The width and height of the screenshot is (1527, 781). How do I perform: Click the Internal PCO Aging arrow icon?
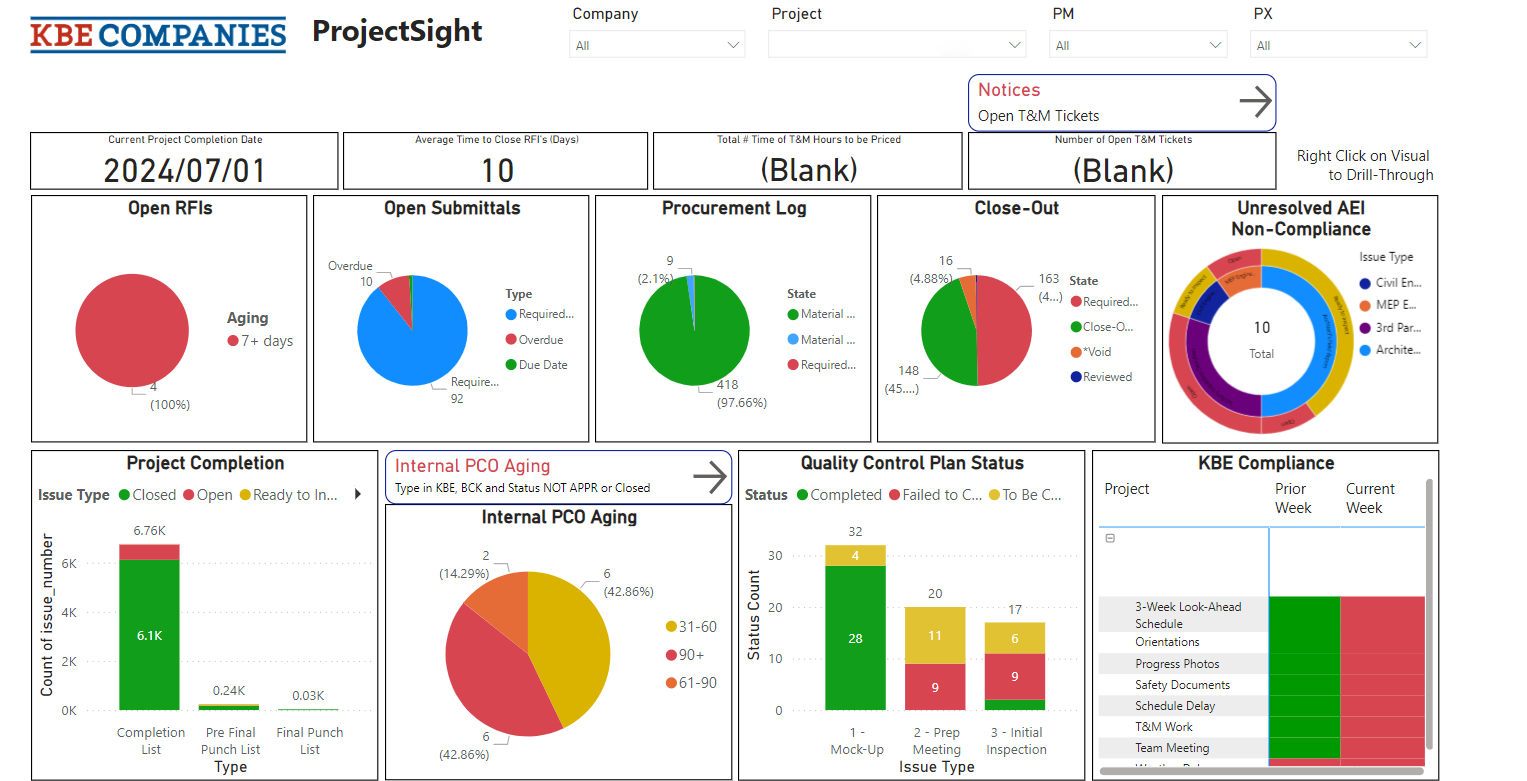pos(709,477)
